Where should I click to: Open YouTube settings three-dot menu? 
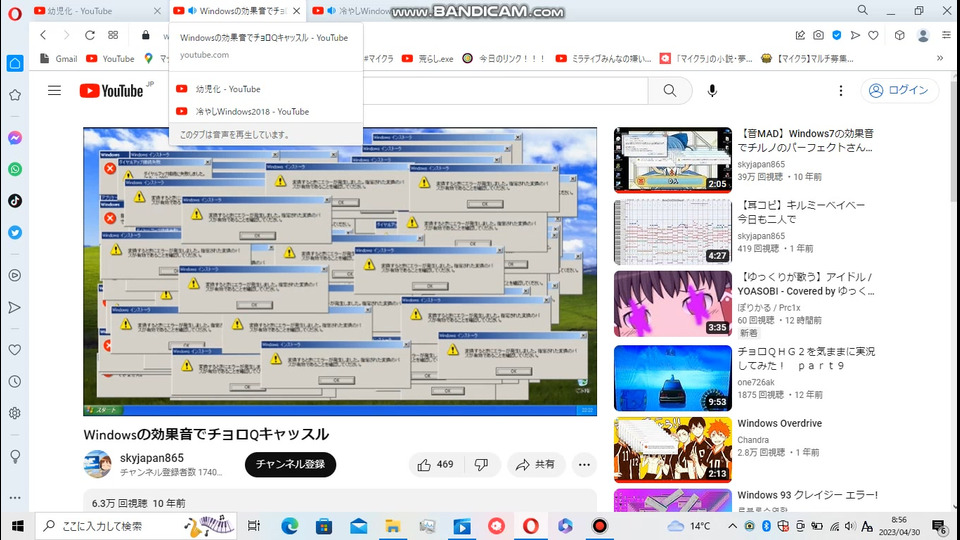pyautogui.click(x=841, y=91)
